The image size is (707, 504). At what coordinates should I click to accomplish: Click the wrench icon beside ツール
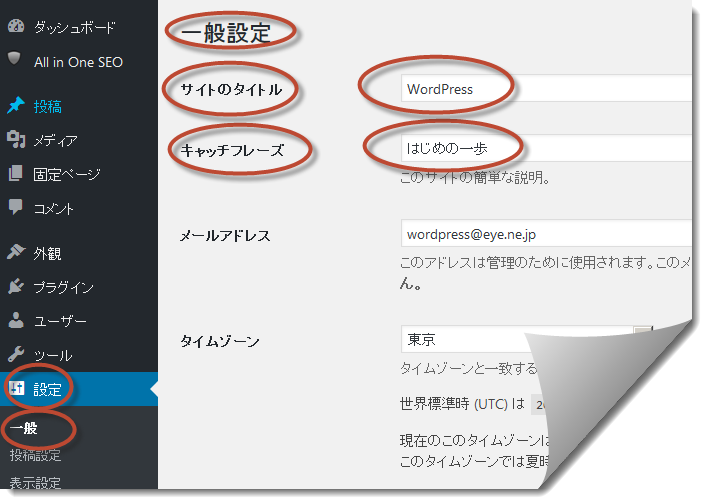(16, 354)
